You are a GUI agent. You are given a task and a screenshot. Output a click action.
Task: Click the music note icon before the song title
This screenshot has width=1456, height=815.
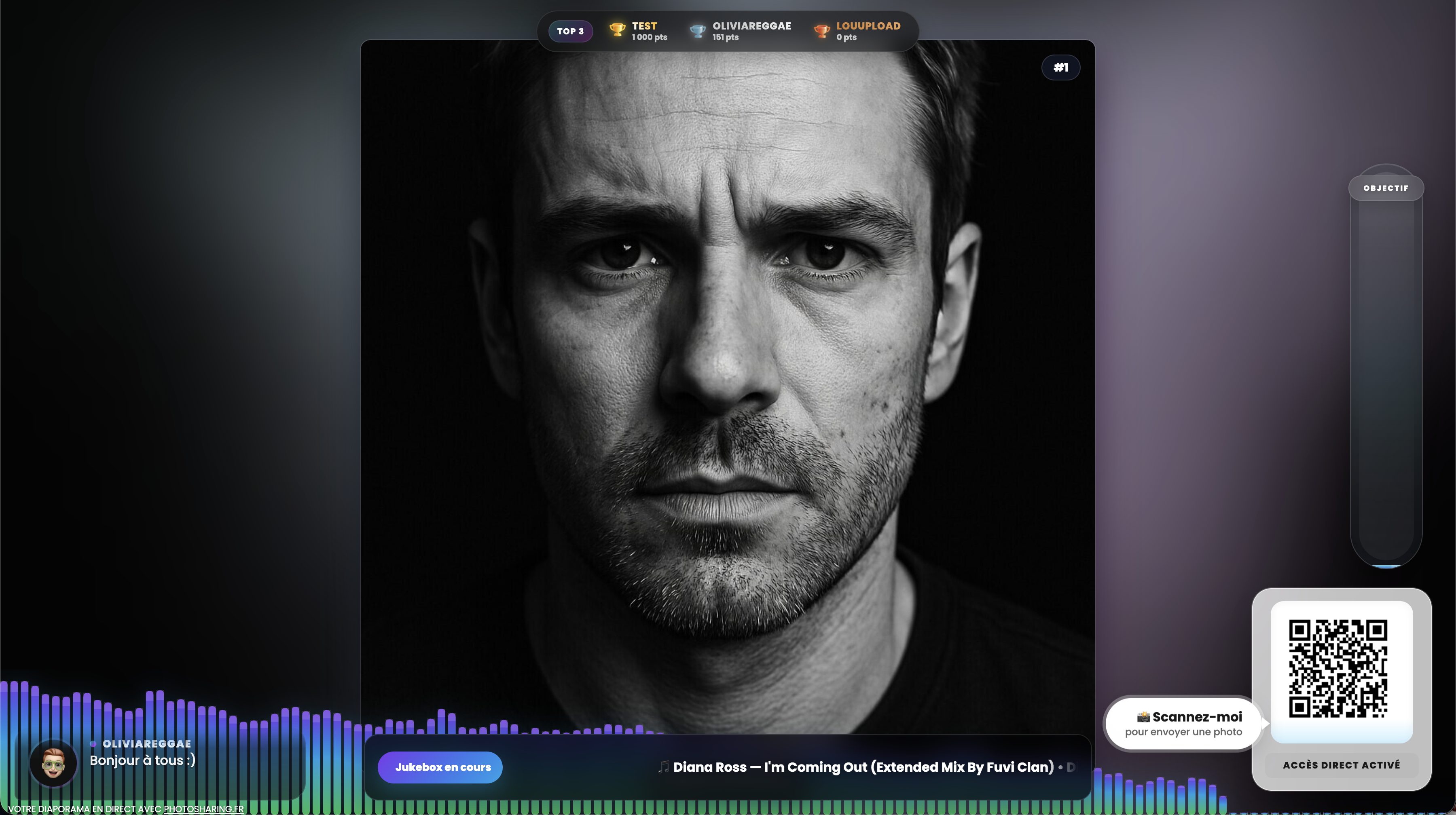pyautogui.click(x=662, y=766)
